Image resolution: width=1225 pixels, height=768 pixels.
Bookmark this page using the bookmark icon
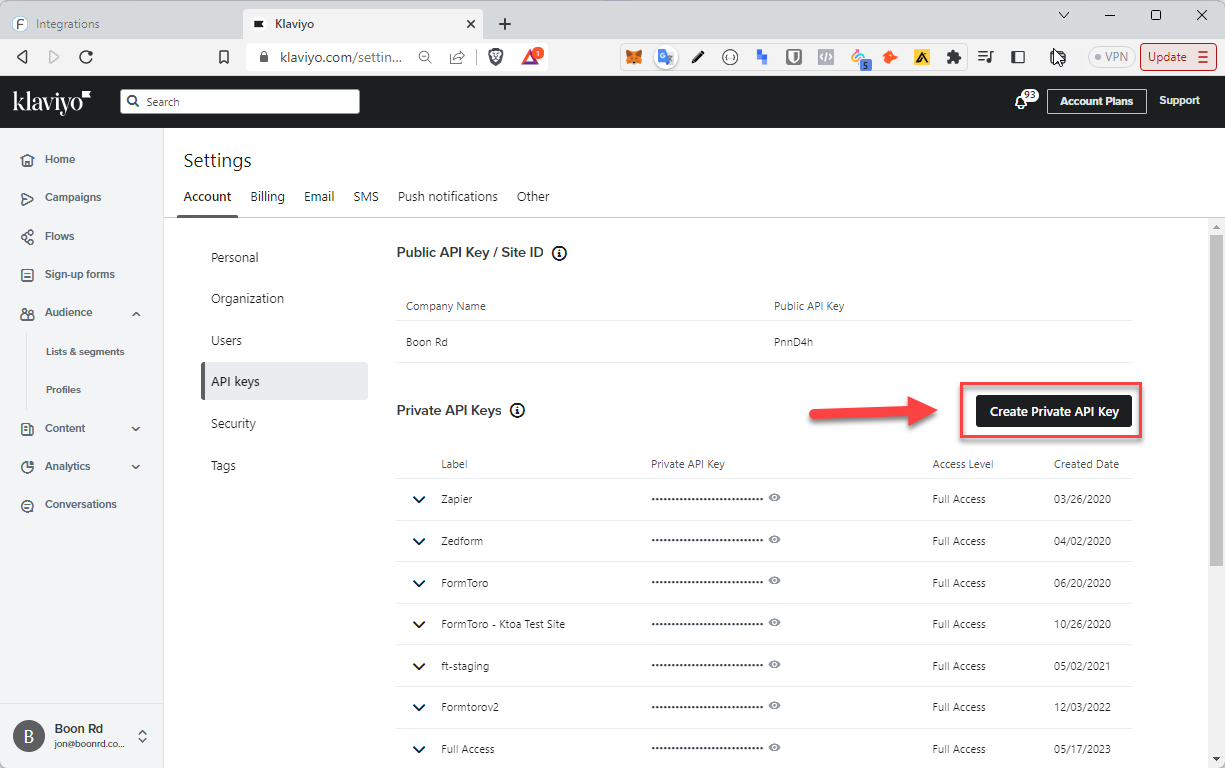[224, 57]
